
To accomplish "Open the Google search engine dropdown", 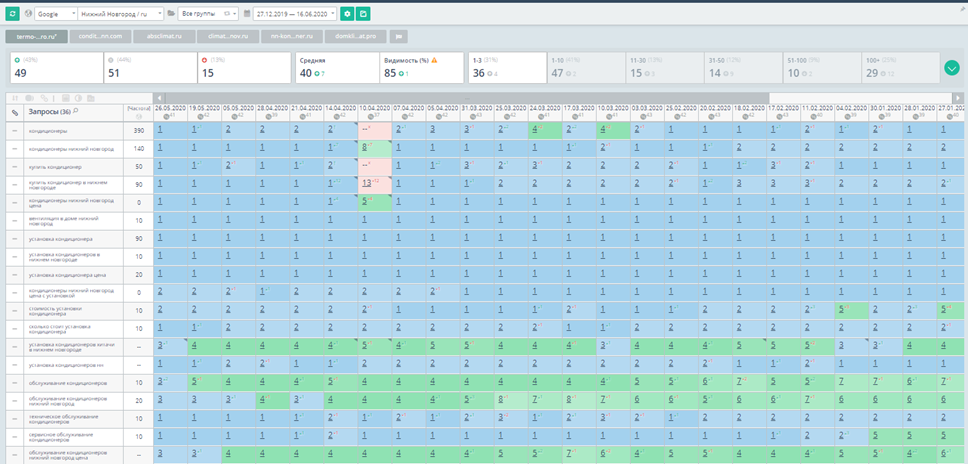I will click(x=56, y=13).
